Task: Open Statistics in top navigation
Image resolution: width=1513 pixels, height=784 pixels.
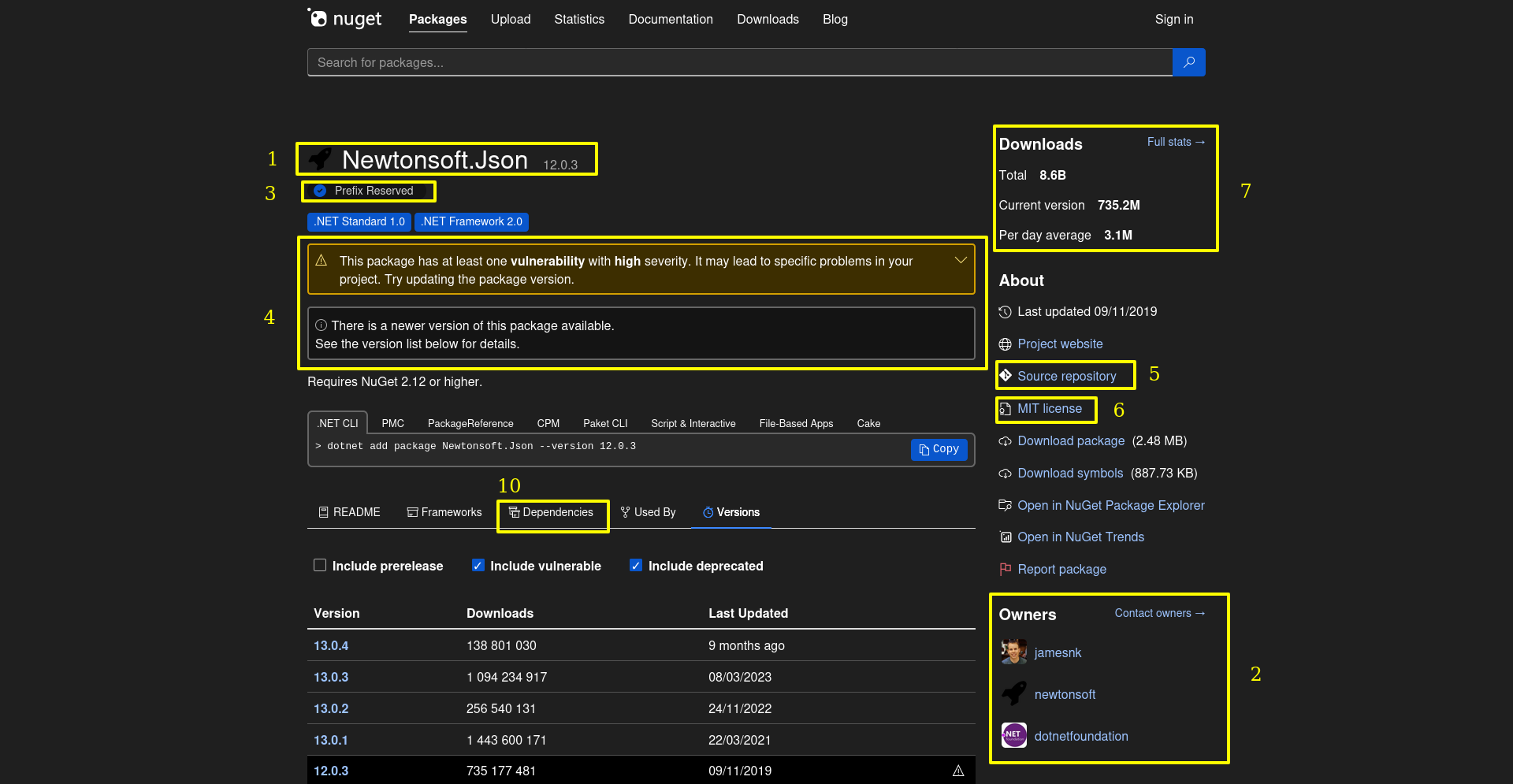Action: click(579, 19)
